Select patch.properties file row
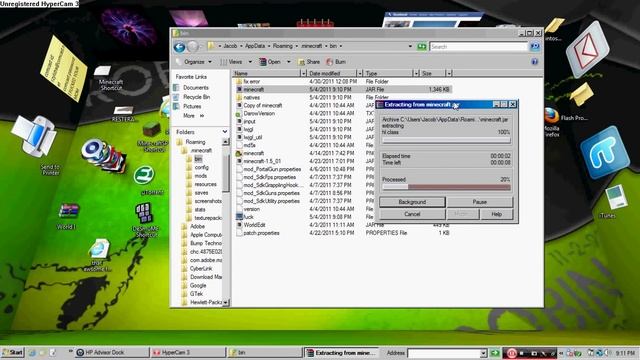Screen dimensions: 640x360 (x=343, y=233)
